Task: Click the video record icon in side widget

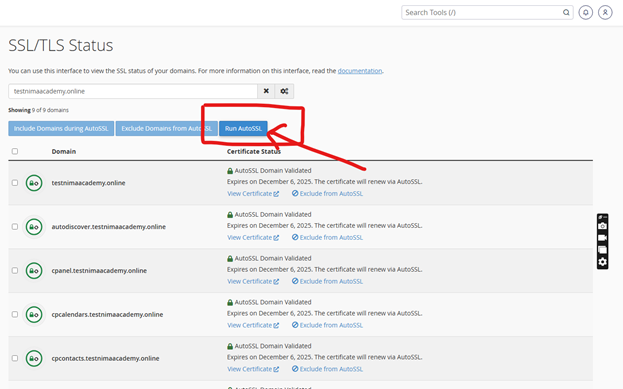Action: pos(602,238)
